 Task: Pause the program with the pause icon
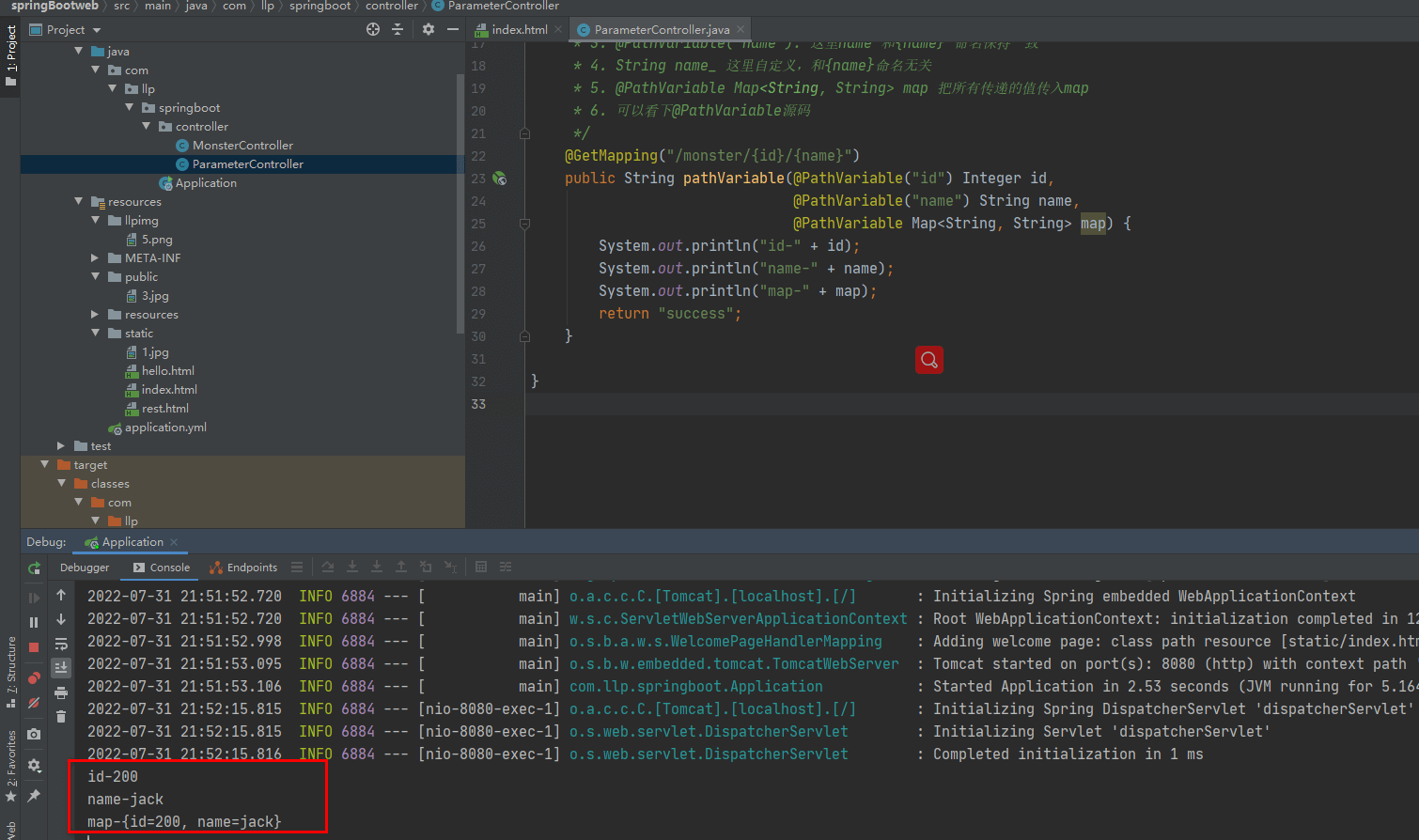tap(34, 622)
